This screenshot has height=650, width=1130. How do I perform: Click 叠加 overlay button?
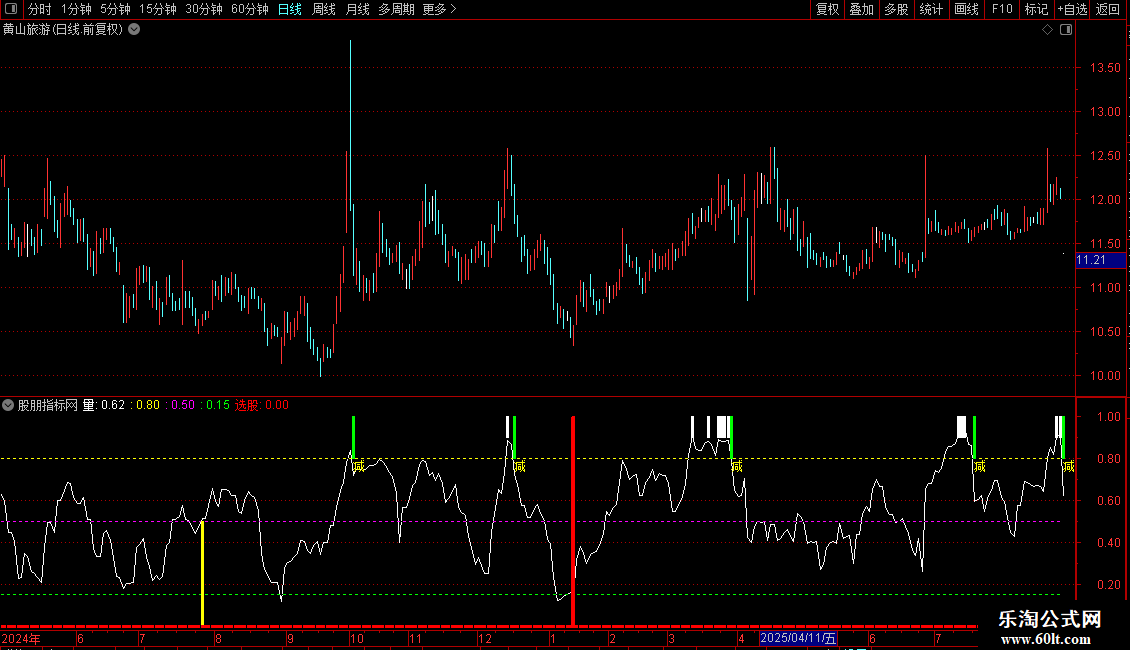coord(861,9)
